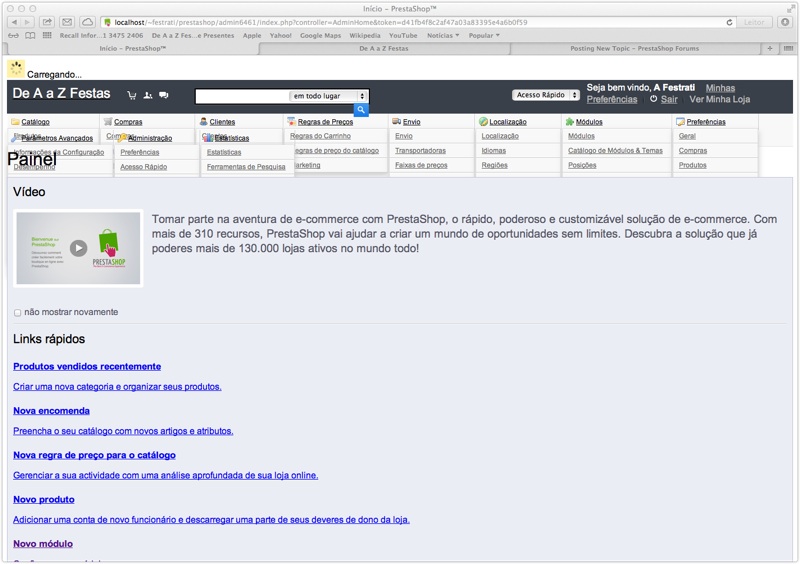Click the blue search magnifier button
The height and width of the screenshot is (564, 800).
click(361, 110)
